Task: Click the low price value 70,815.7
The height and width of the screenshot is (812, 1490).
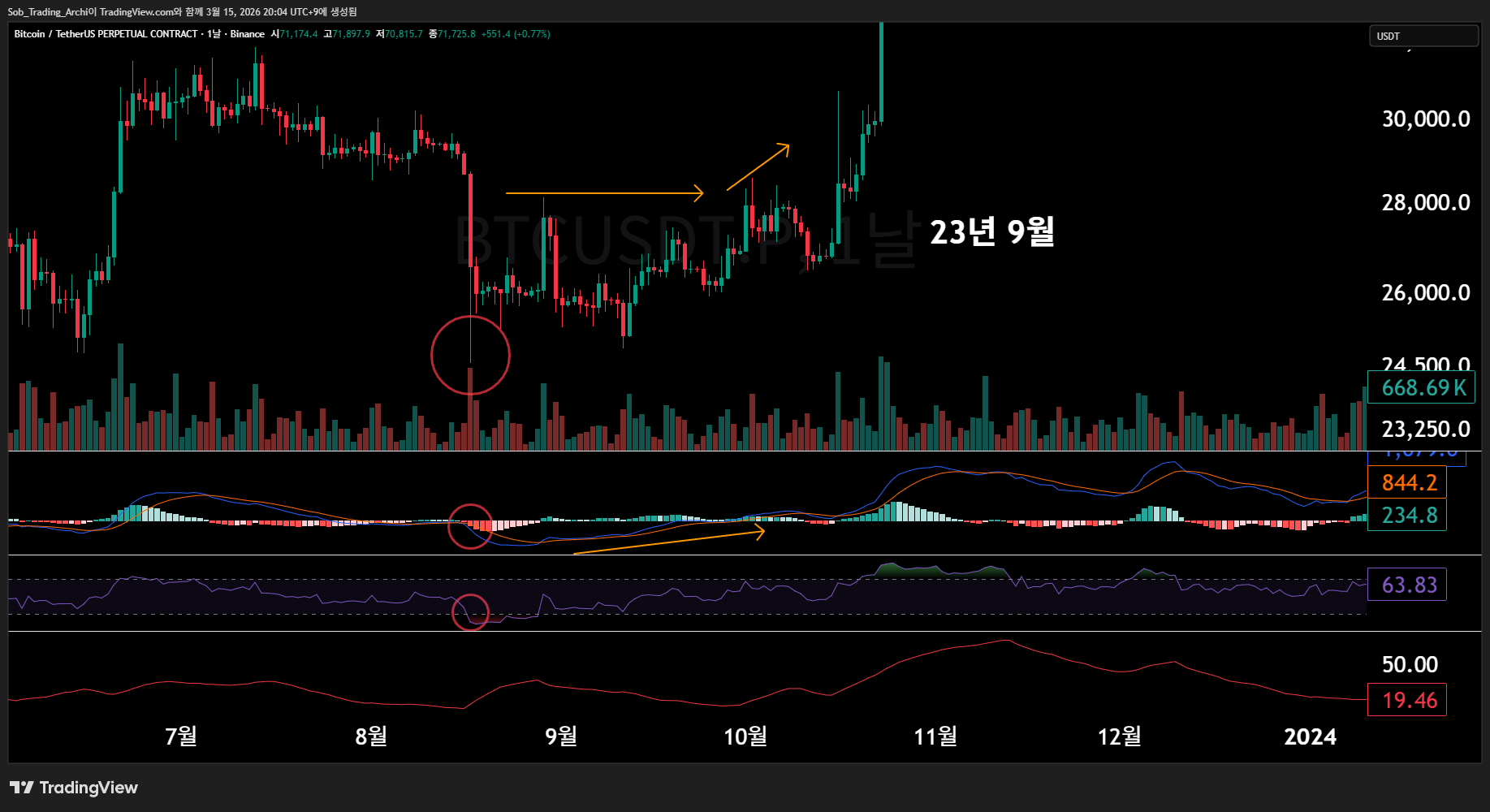Action: coord(404,34)
